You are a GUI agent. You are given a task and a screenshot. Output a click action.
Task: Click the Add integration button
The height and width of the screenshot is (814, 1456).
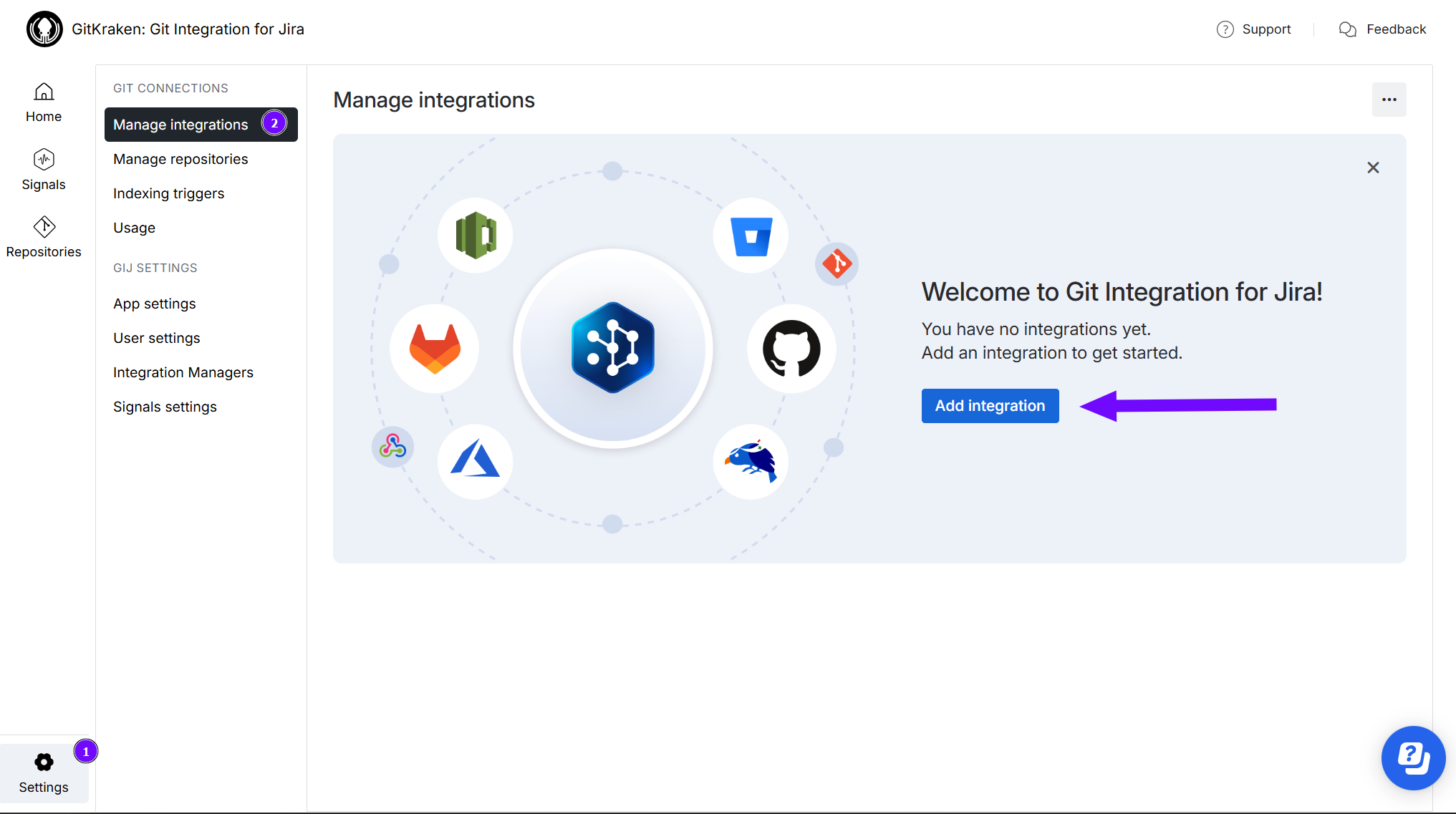click(990, 406)
